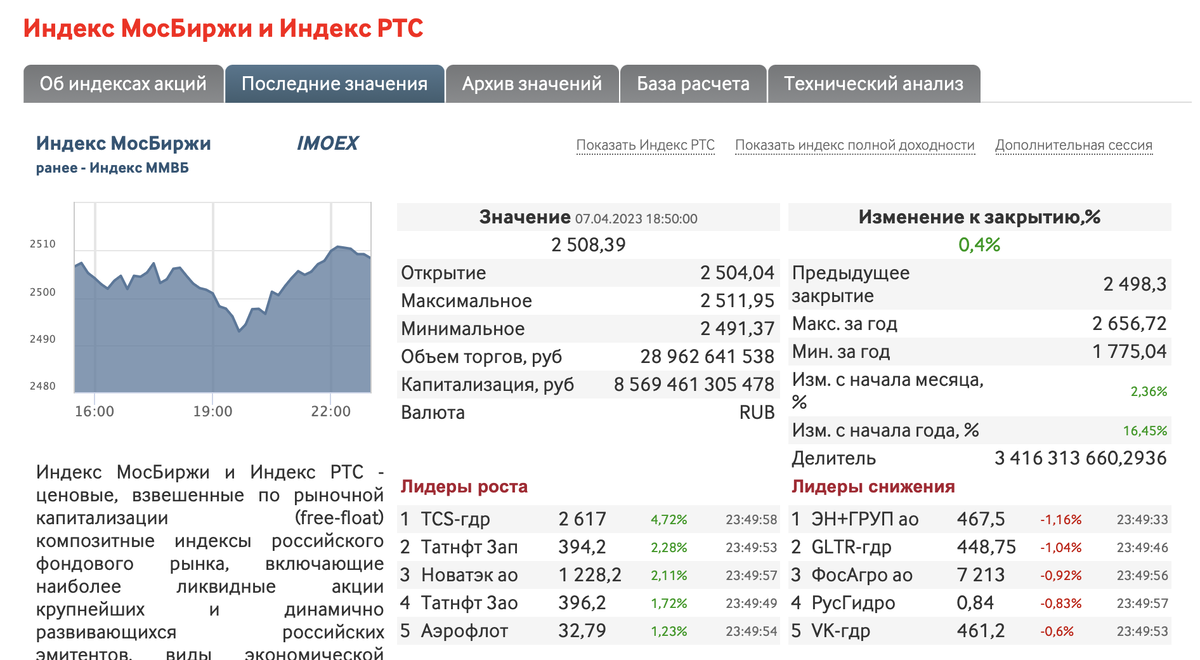Click the 19:00 chart time label
The image size is (1200, 660).
213,411
